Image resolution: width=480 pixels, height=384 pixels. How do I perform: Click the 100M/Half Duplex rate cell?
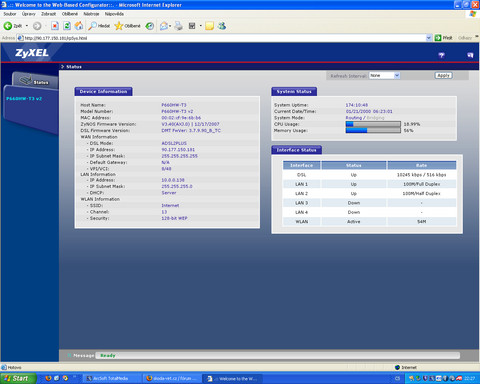click(x=422, y=193)
